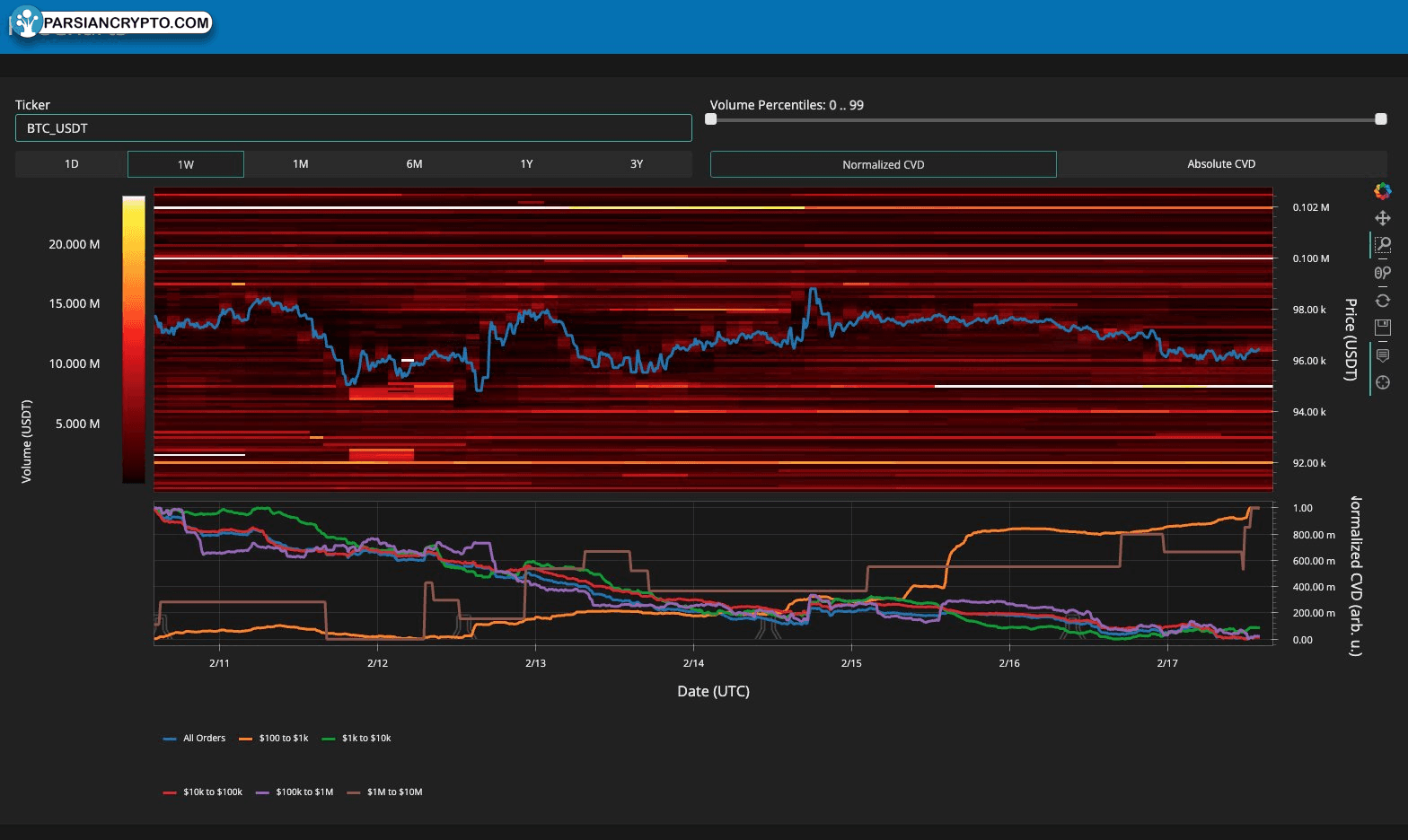This screenshot has height=840, width=1408.
Task: Click the 0.102 M price tick label
Action: pyautogui.click(x=1311, y=207)
